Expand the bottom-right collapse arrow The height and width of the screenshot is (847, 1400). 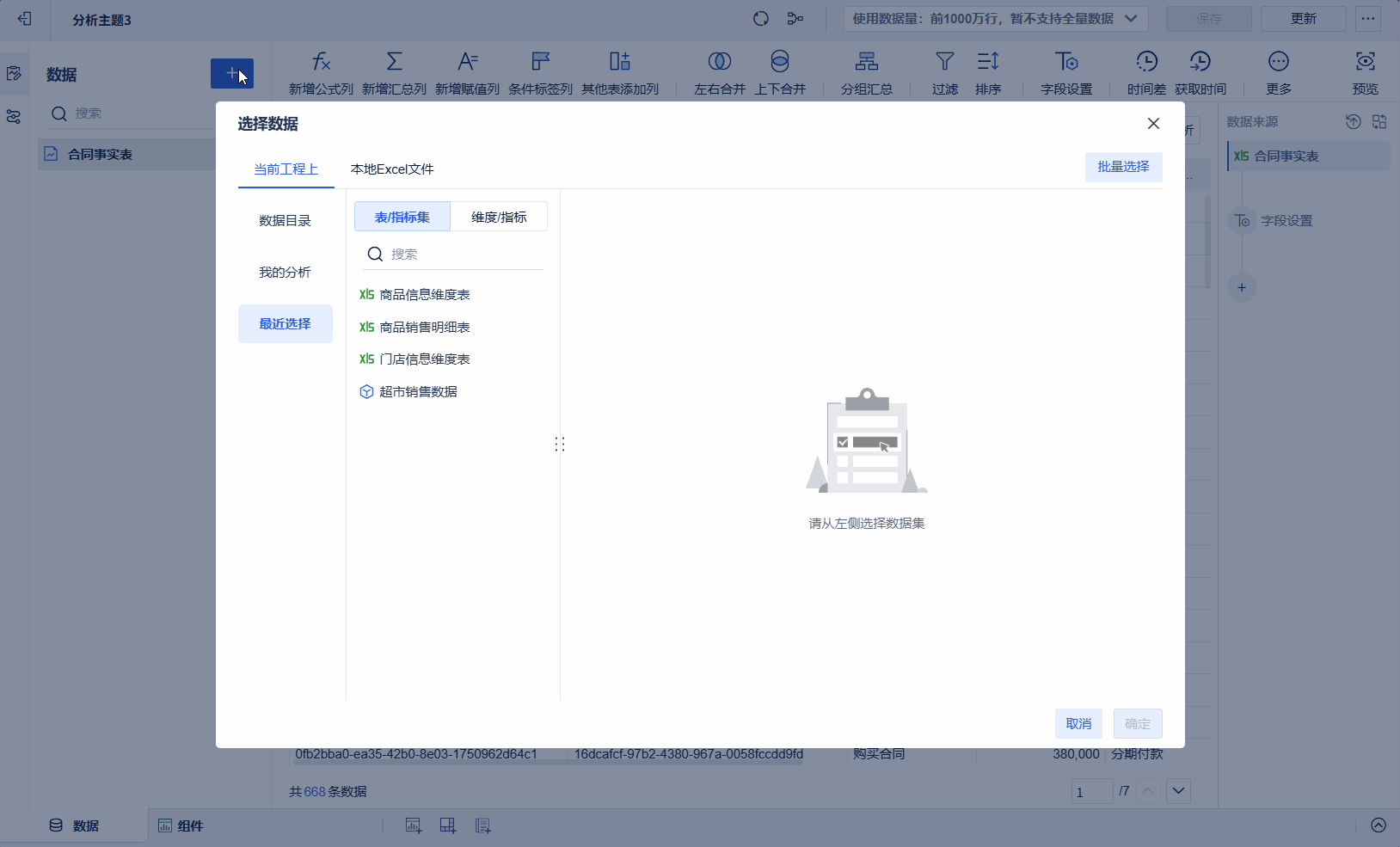coord(1379,826)
